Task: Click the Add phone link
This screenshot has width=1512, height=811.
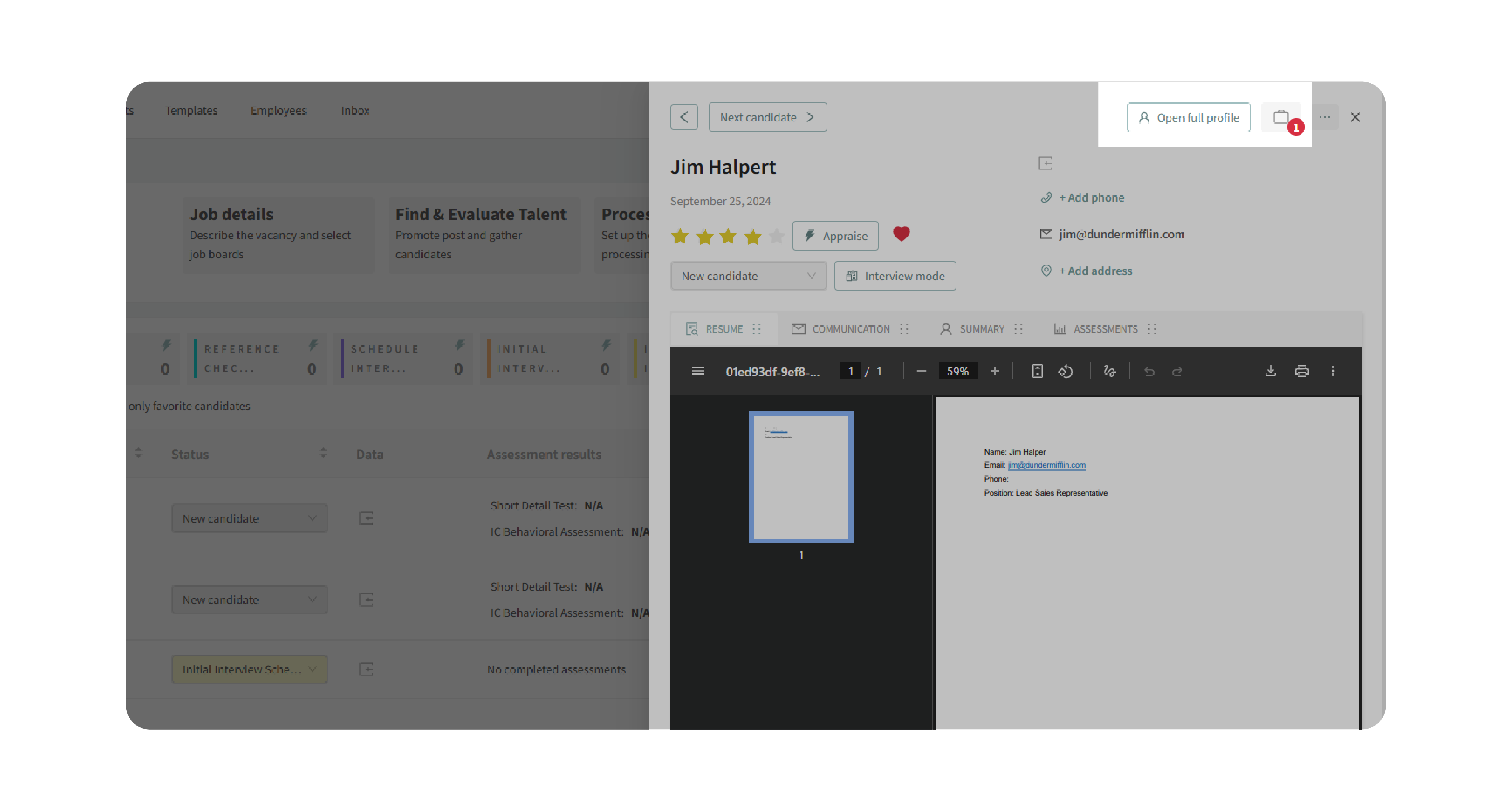Action: pyautogui.click(x=1091, y=198)
